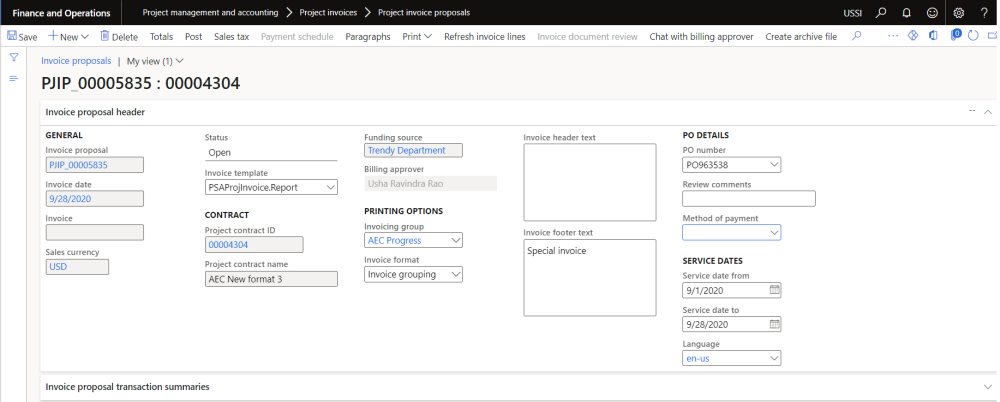The image size is (1000, 402).
Task: Open the attachments paperclip icon
Action: tap(955, 36)
